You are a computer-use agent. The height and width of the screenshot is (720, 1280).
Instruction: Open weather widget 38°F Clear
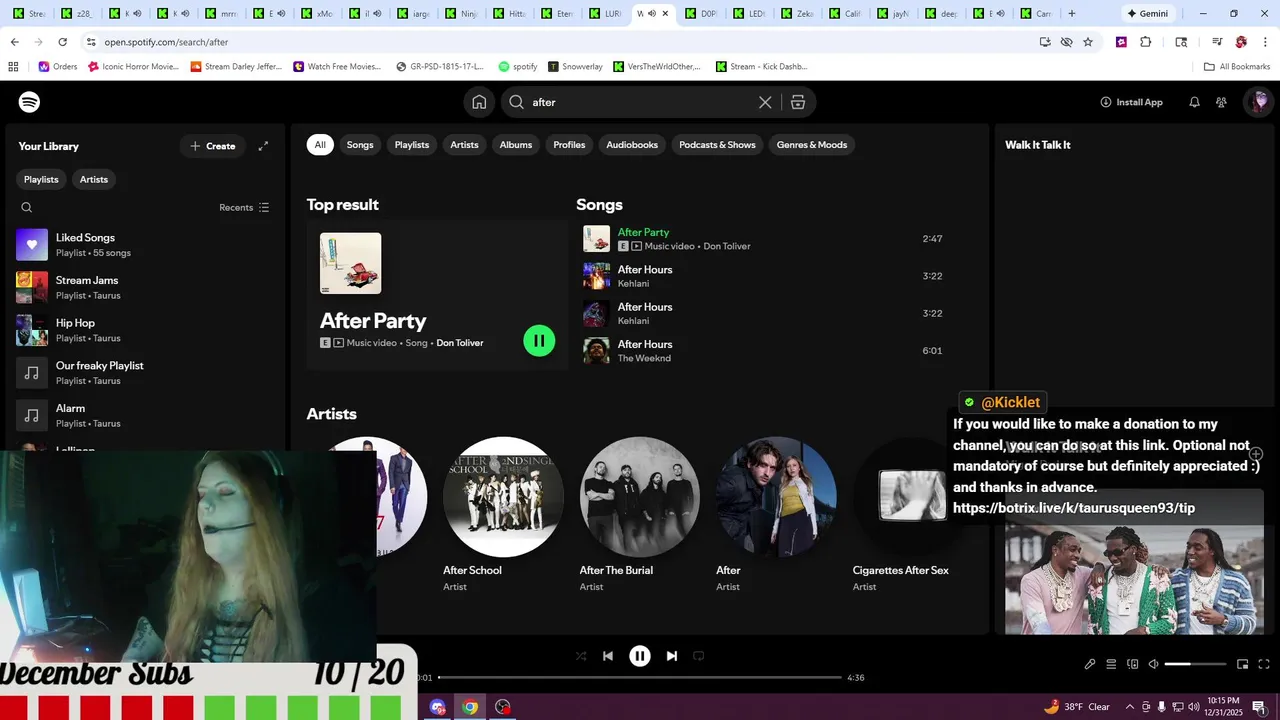coord(1076,707)
